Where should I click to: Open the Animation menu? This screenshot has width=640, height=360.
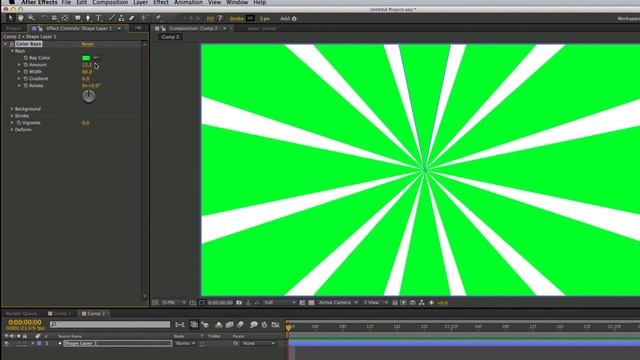coord(188,2)
